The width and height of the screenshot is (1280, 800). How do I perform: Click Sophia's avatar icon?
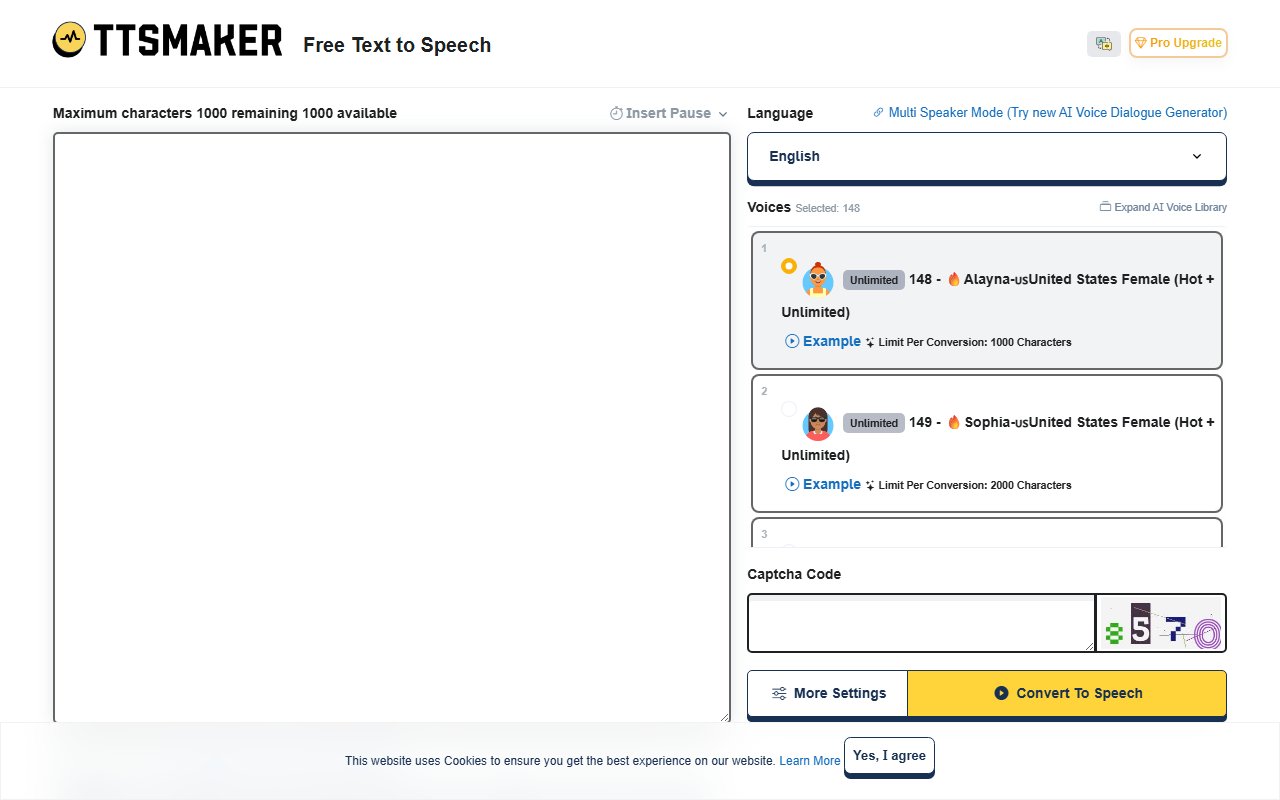(x=818, y=423)
